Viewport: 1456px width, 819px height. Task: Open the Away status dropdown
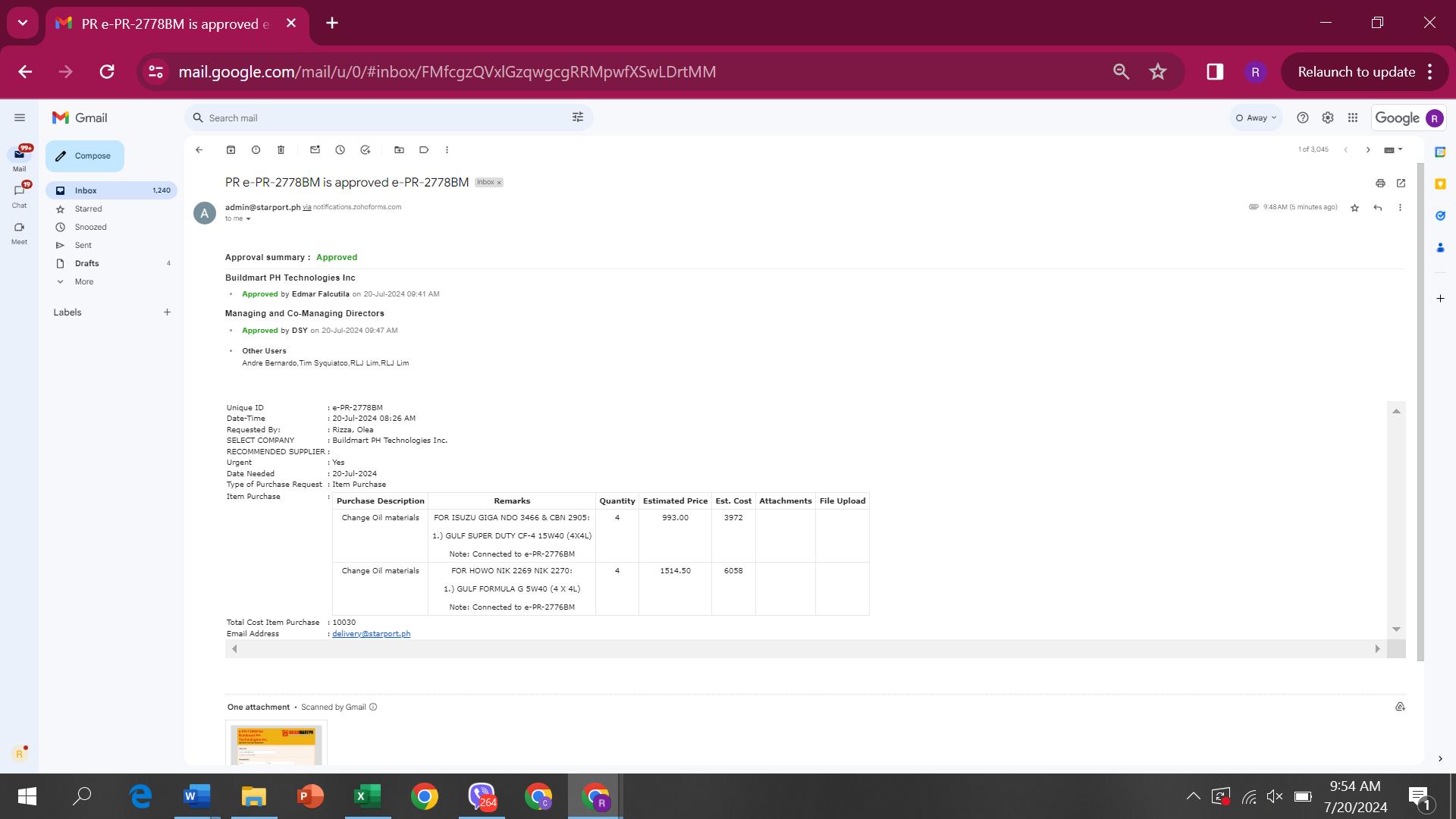(1256, 118)
